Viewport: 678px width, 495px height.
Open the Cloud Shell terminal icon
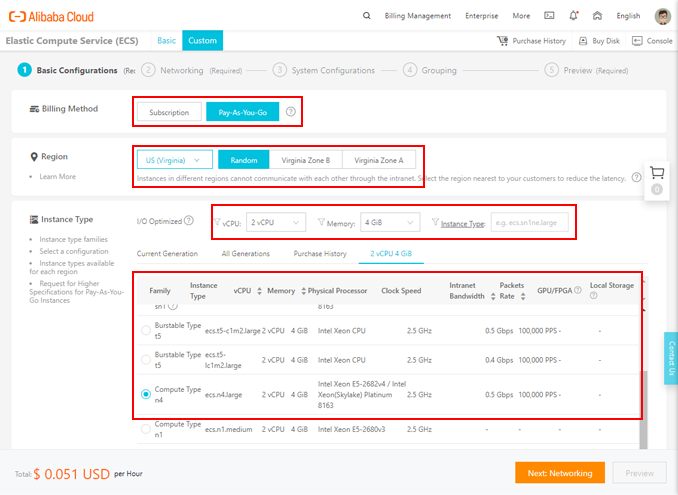(549, 16)
